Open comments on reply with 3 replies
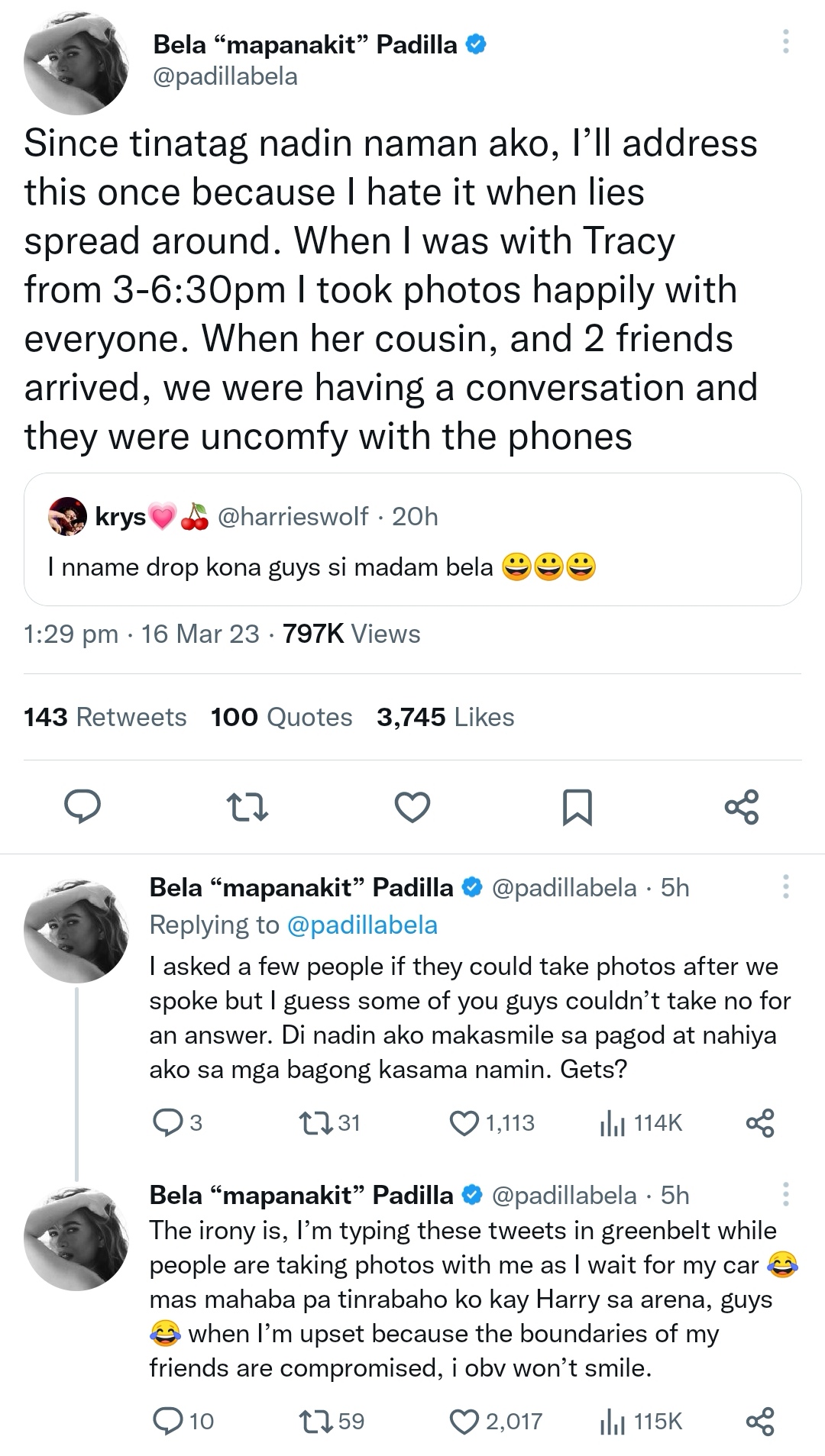The width and height of the screenshot is (825, 1456). [x=167, y=1122]
